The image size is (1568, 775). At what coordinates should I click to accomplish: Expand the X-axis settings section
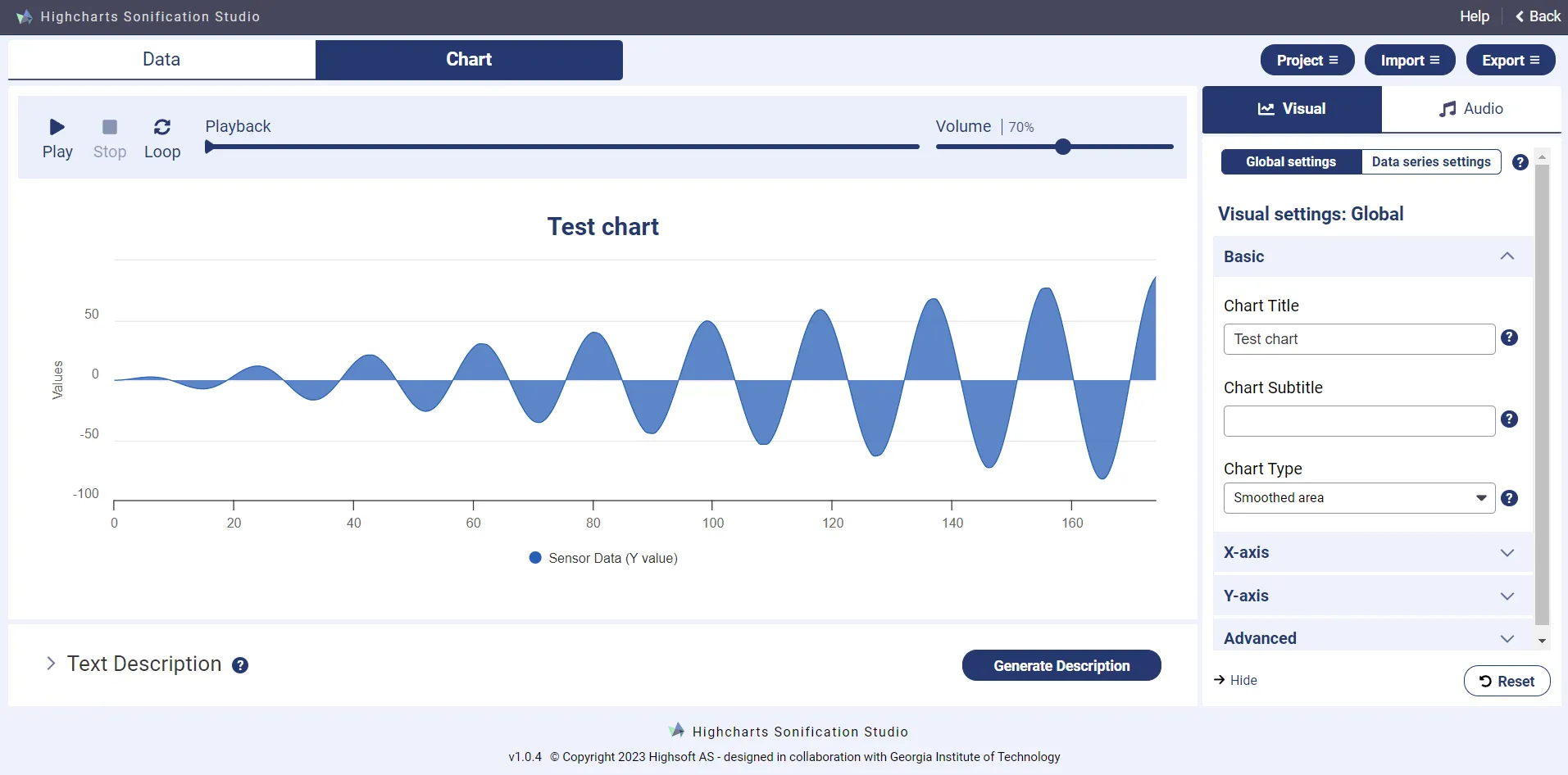point(1372,552)
